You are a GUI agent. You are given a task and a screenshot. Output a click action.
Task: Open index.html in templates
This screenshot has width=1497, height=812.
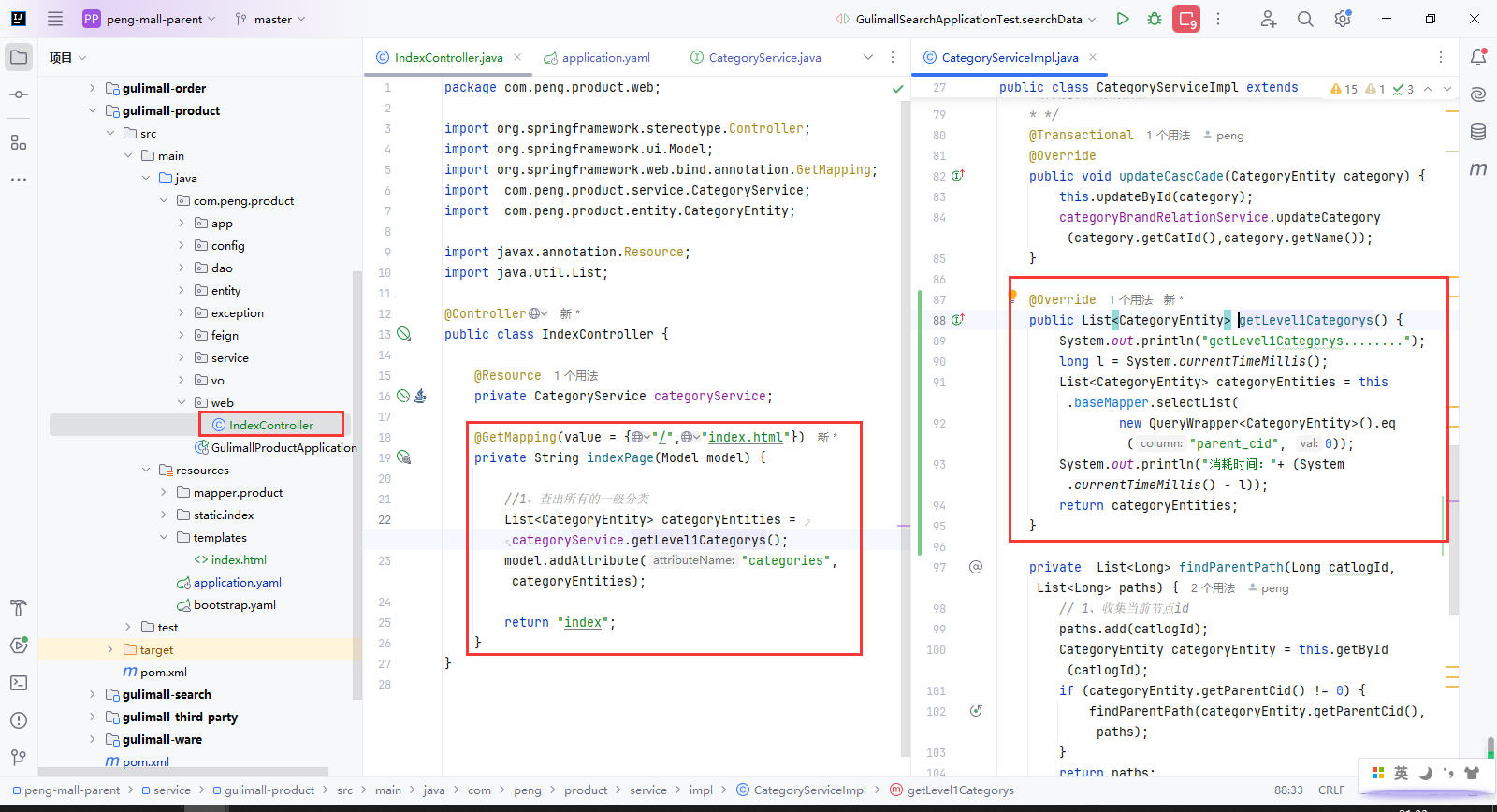point(229,559)
